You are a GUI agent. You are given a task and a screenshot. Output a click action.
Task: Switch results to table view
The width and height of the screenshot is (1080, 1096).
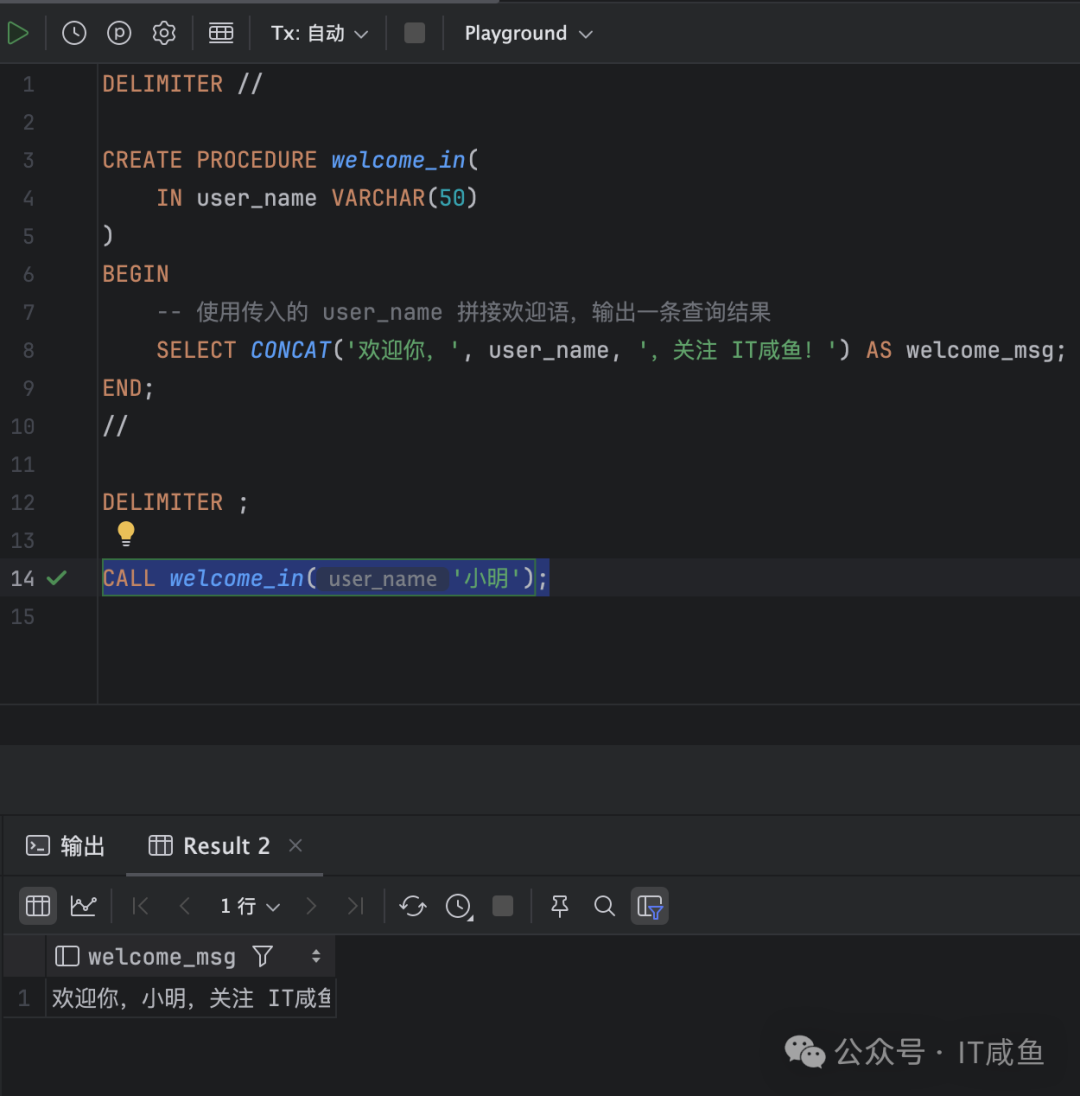pos(37,906)
